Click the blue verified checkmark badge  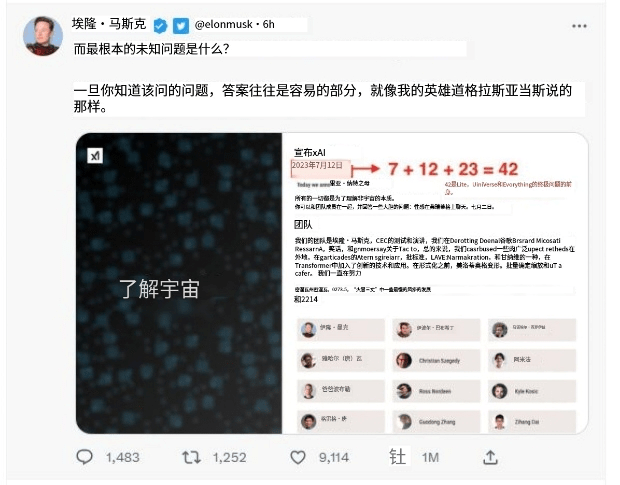[160, 26]
